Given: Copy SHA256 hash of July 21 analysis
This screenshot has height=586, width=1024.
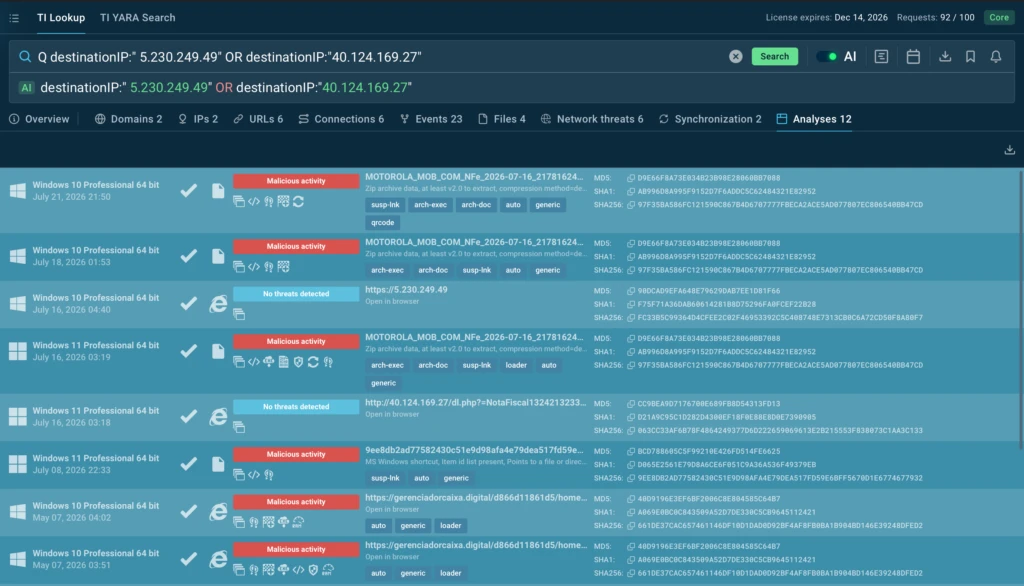Looking at the screenshot, I should 631,204.
